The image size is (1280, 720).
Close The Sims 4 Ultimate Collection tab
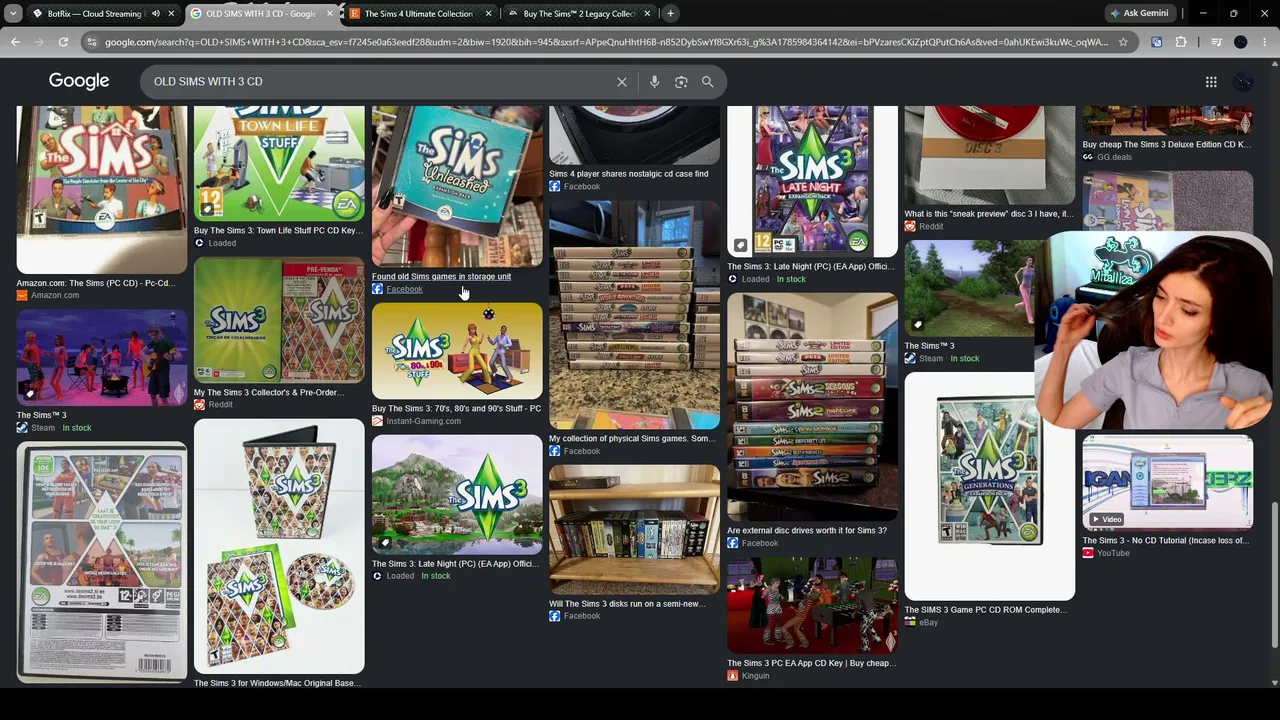(x=489, y=14)
